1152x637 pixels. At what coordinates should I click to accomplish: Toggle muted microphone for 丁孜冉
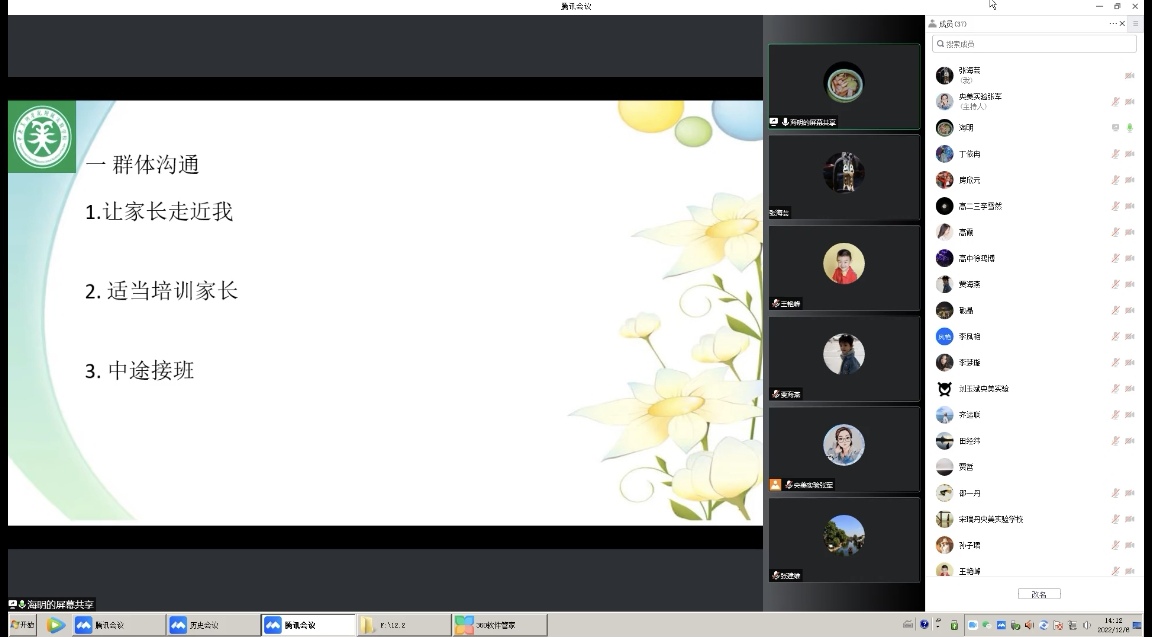(1115, 154)
